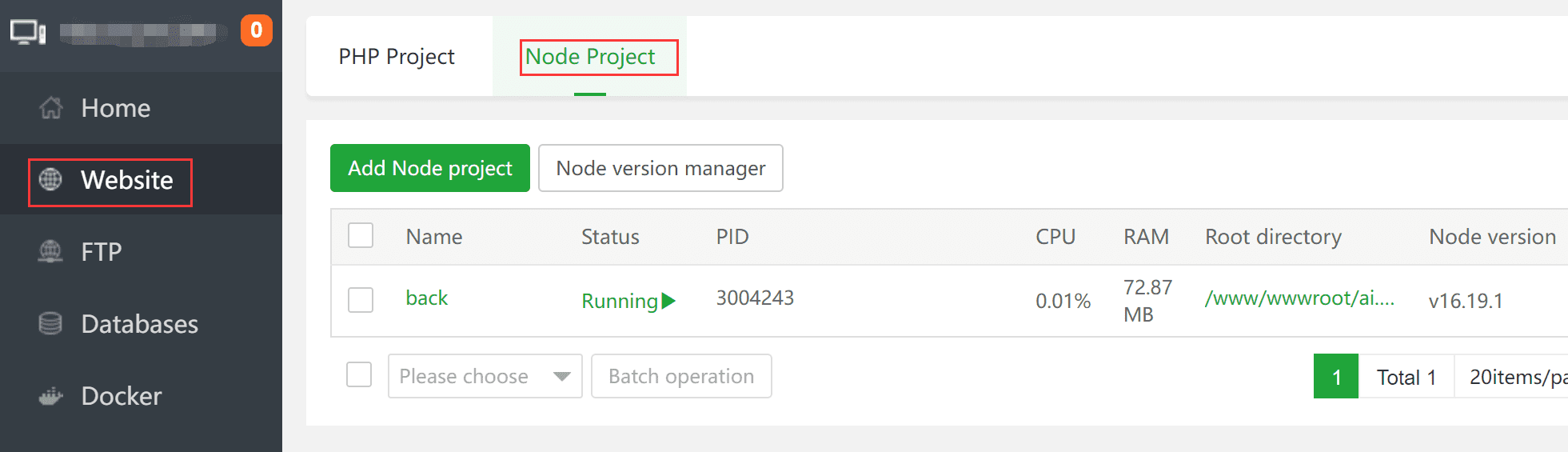The height and width of the screenshot is (452, 1568).
Task: Open the back project link
Action: (427, 298)
